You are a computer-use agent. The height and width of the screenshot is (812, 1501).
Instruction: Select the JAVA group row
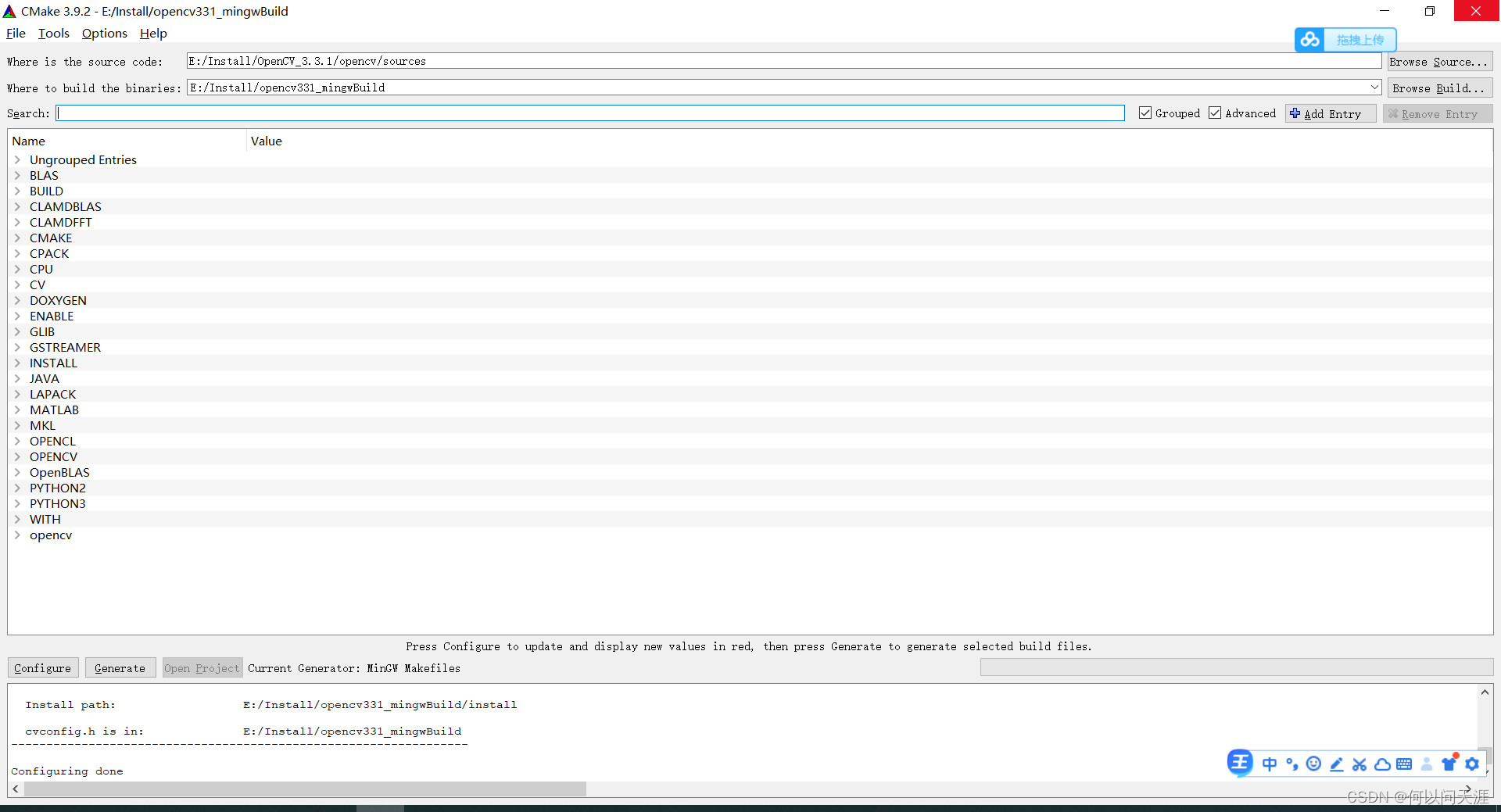pyautogui.click(x=750, y=378)
